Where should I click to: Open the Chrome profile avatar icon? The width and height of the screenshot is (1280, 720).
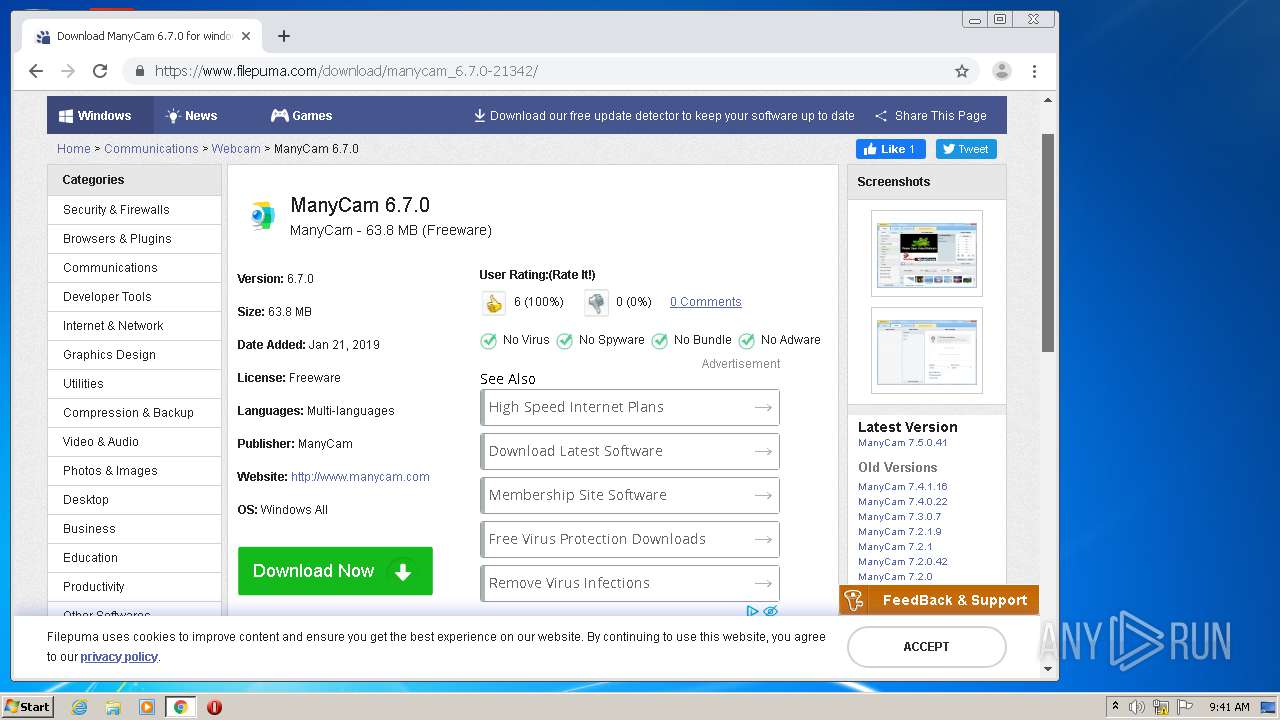click(1001, 71)
